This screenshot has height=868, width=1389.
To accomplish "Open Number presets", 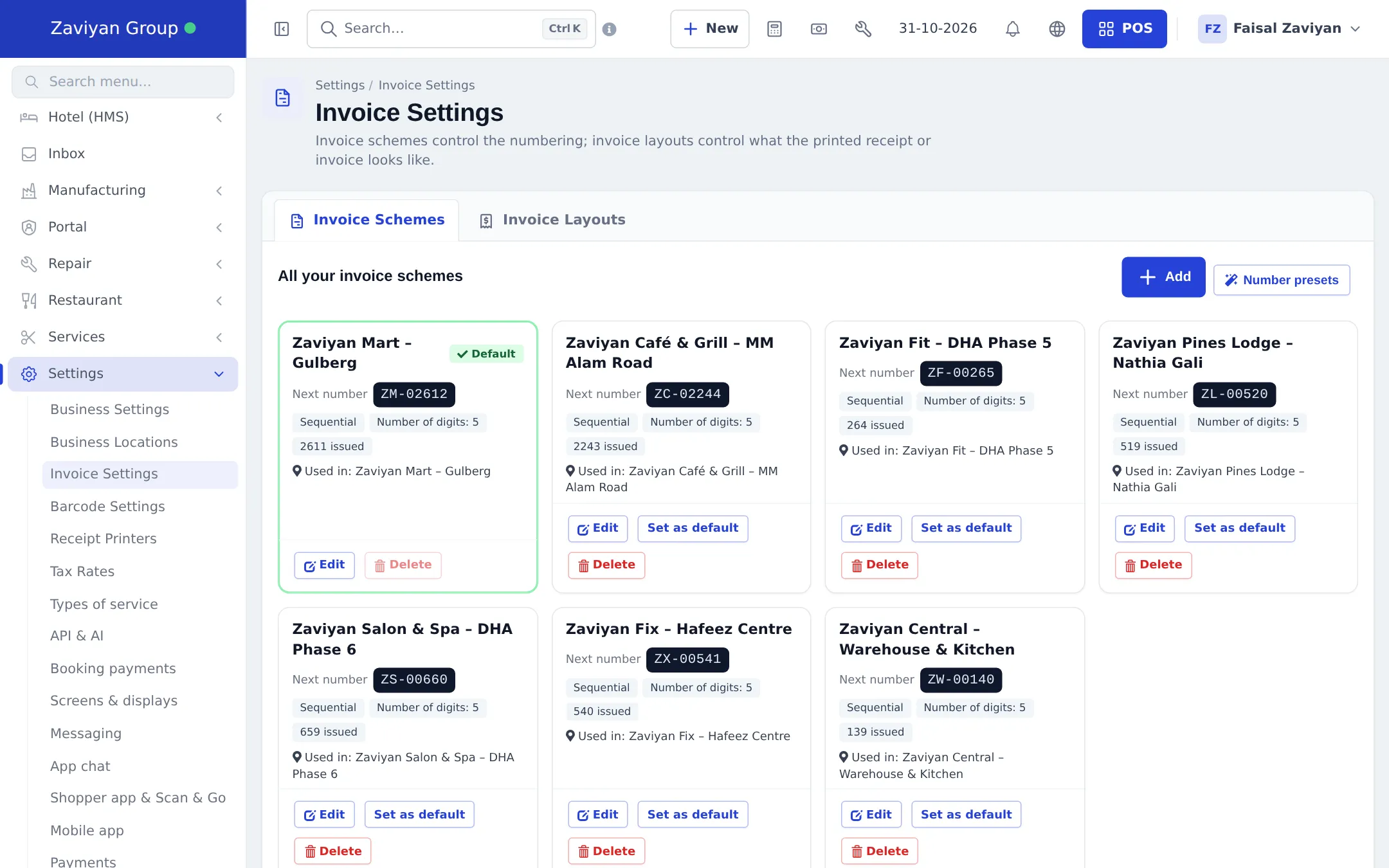I will coord(1282,280).
